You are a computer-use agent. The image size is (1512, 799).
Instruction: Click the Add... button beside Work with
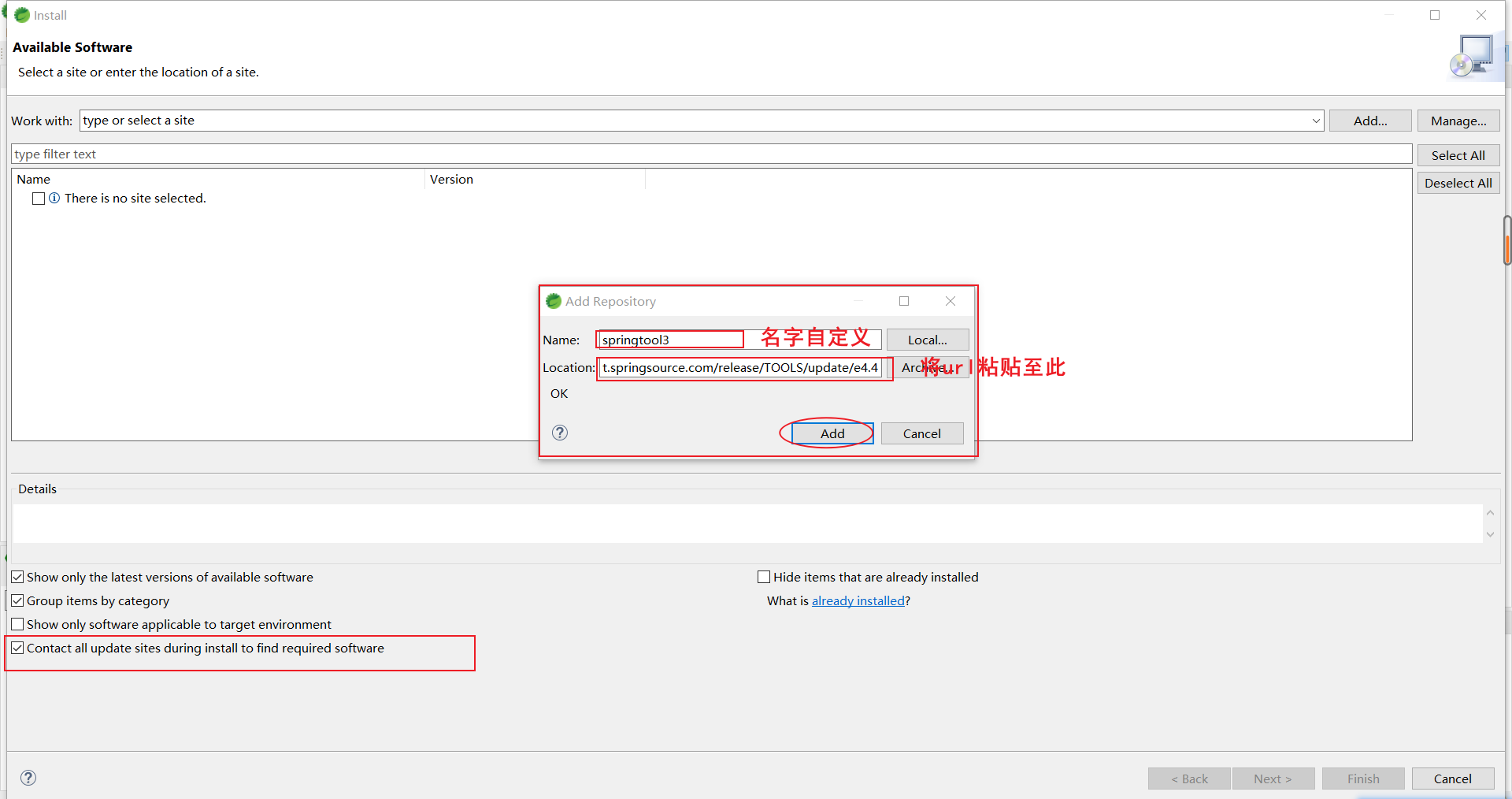[1369, 121]
